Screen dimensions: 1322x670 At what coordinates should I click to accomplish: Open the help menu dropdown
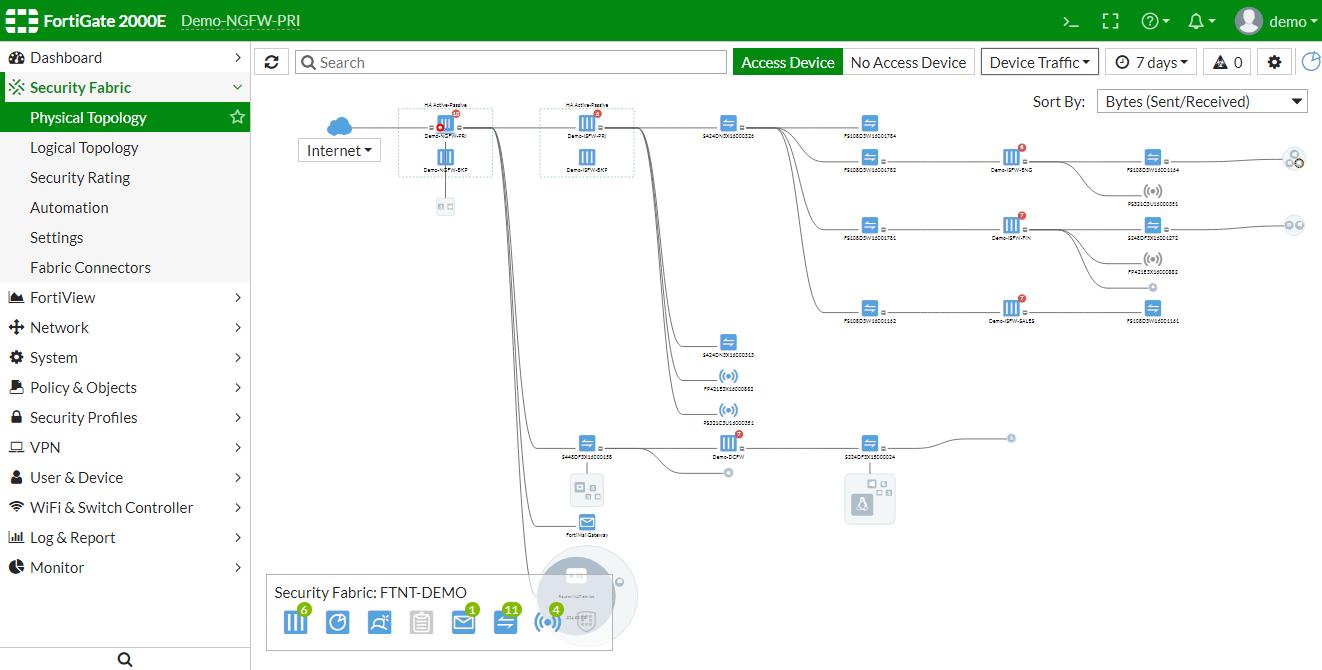coord(1155,21)
